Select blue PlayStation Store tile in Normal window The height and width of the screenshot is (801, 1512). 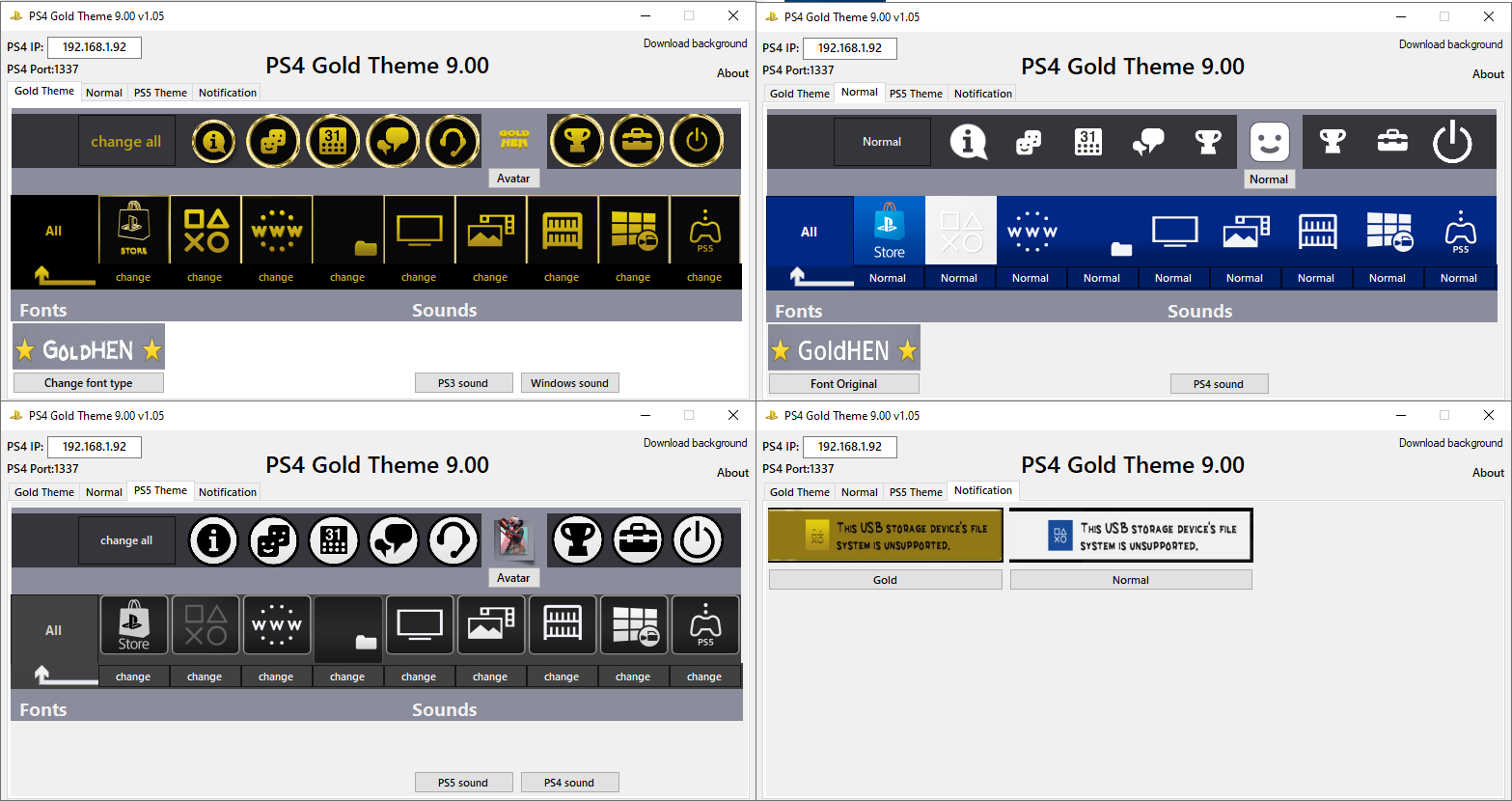(x=890, y=231)
